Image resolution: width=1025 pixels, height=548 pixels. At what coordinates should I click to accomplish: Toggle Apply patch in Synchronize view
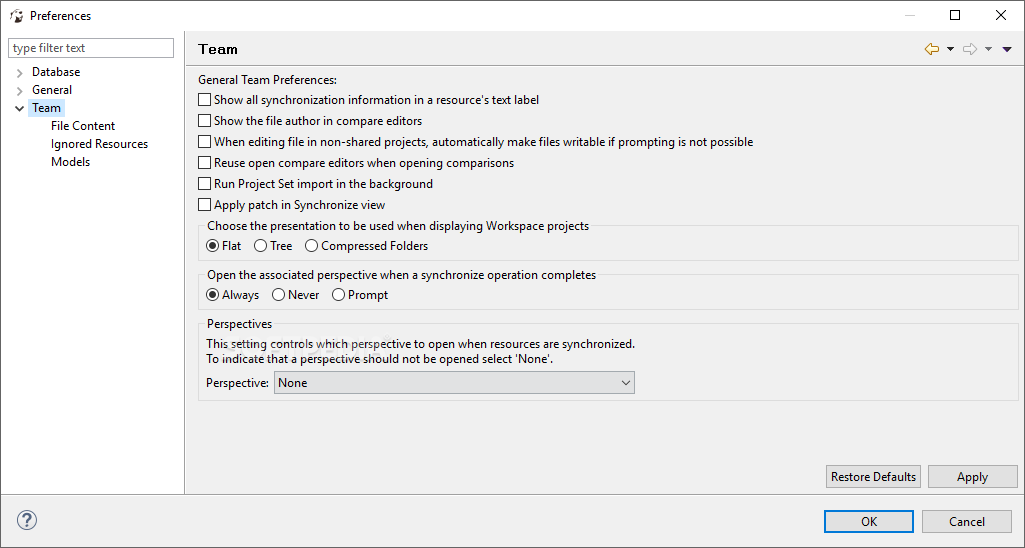click(205, 205)
